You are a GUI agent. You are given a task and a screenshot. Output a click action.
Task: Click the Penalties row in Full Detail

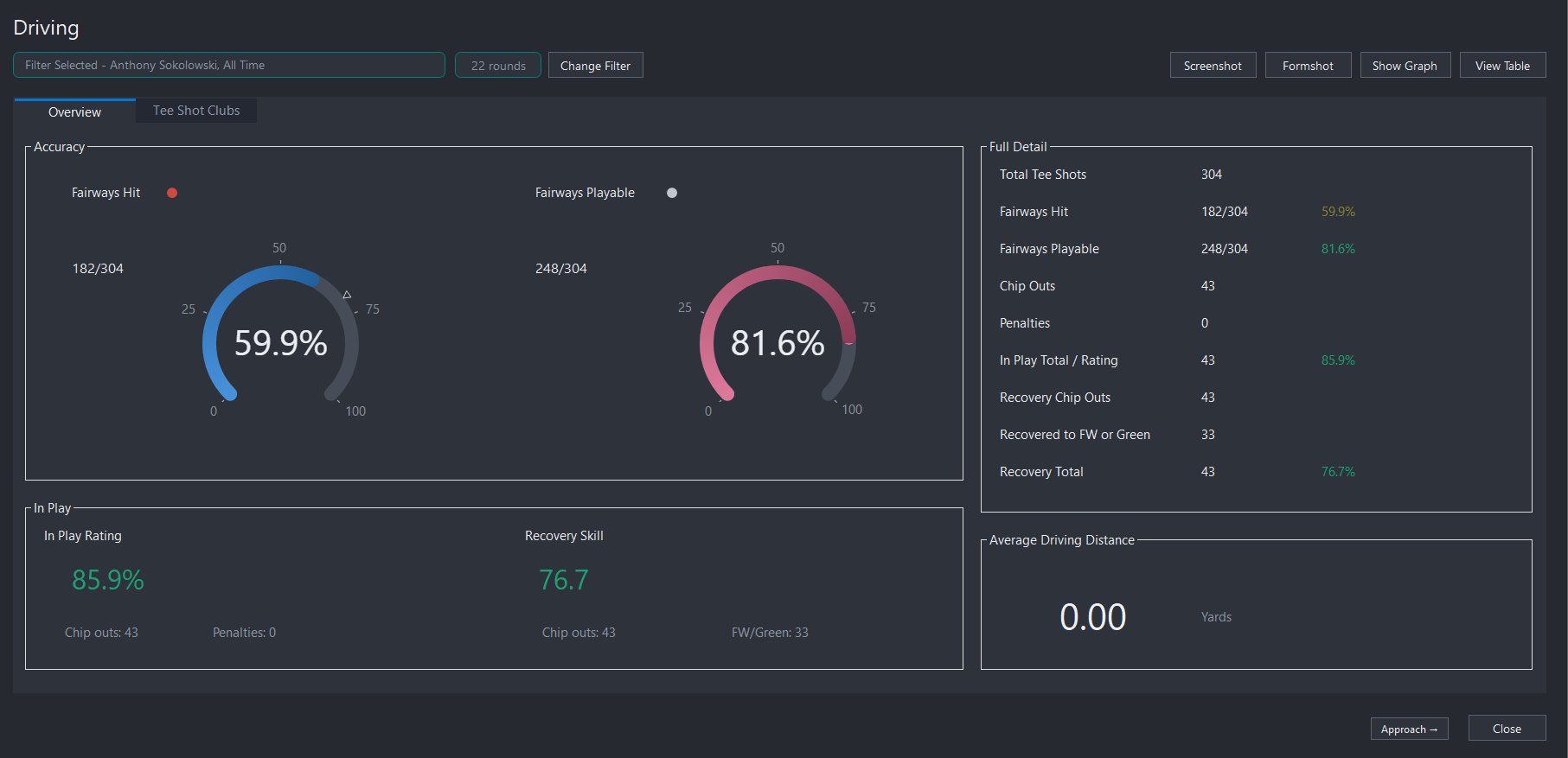point(1025,323)
